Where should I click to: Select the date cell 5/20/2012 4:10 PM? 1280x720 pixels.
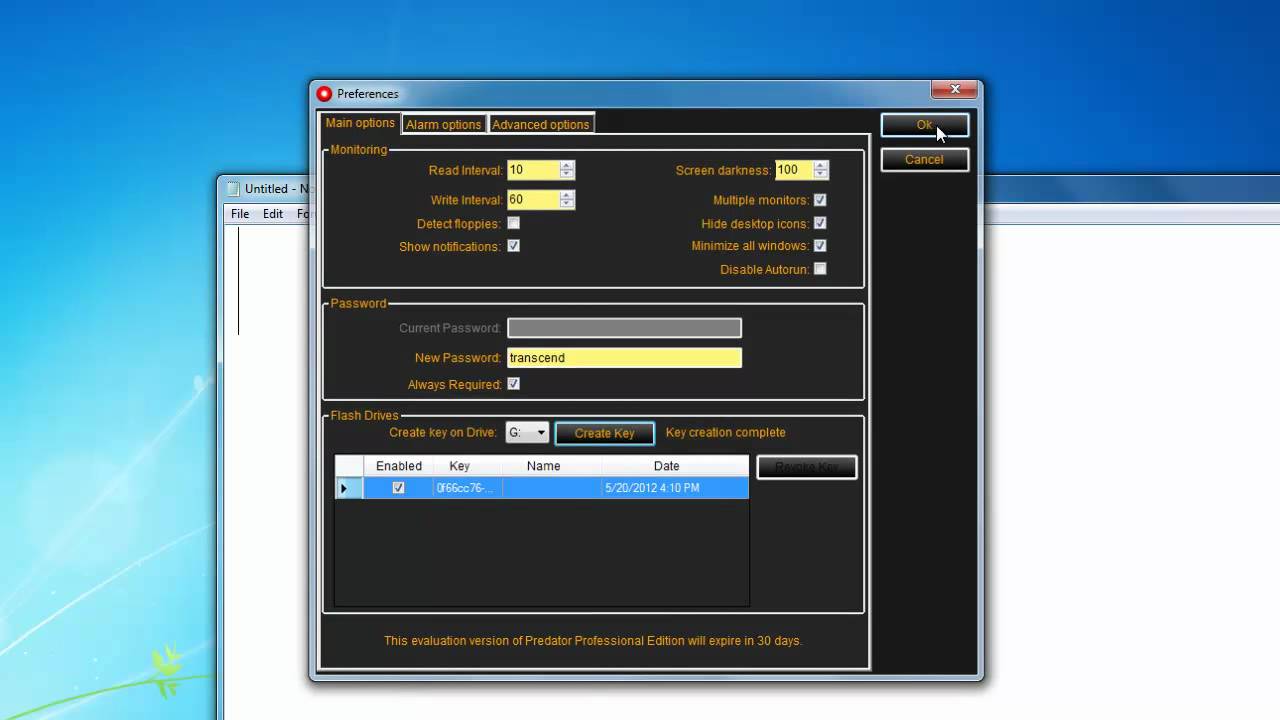(x=674, y=488)
